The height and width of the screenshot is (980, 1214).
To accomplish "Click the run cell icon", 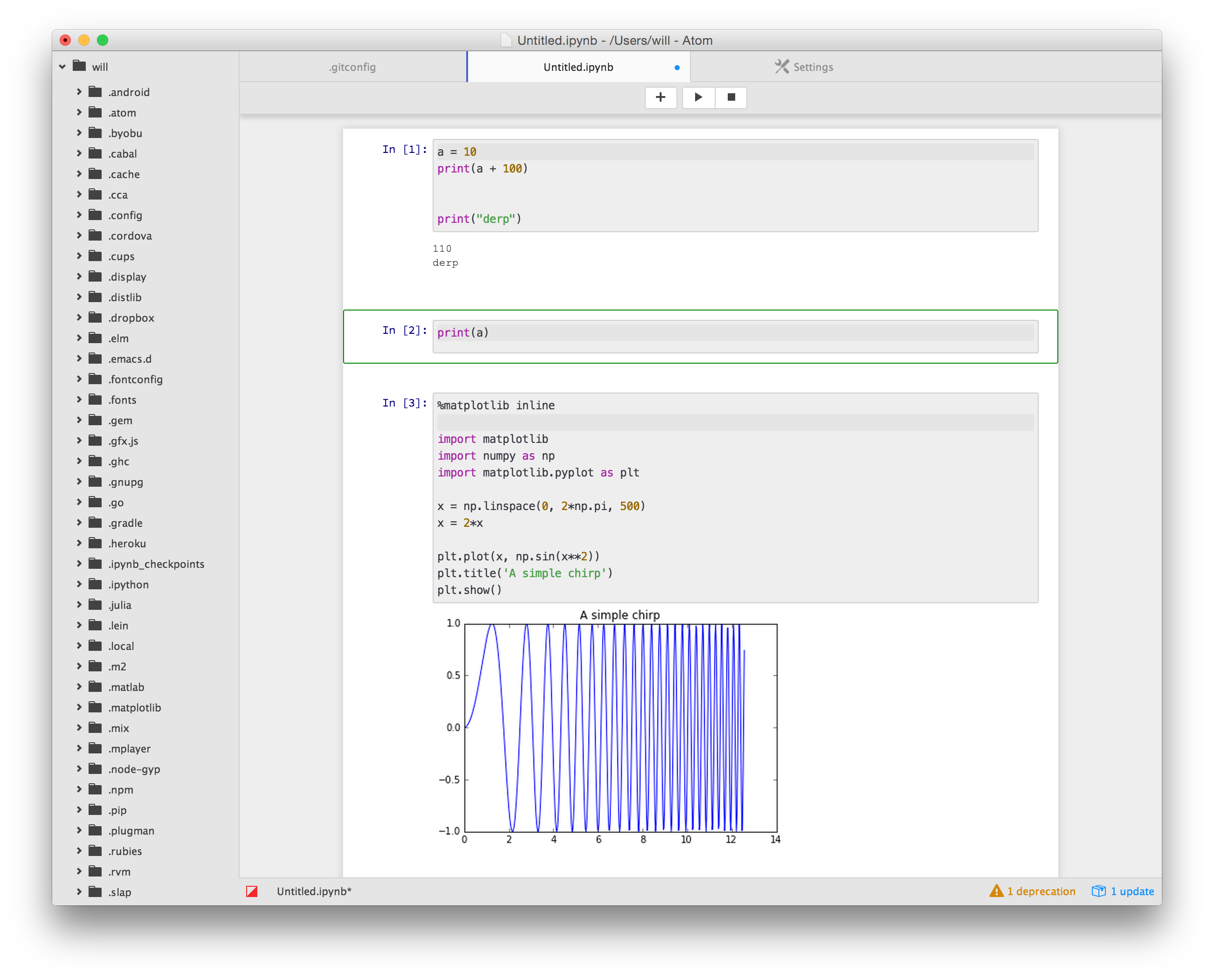I will point(698,97).
